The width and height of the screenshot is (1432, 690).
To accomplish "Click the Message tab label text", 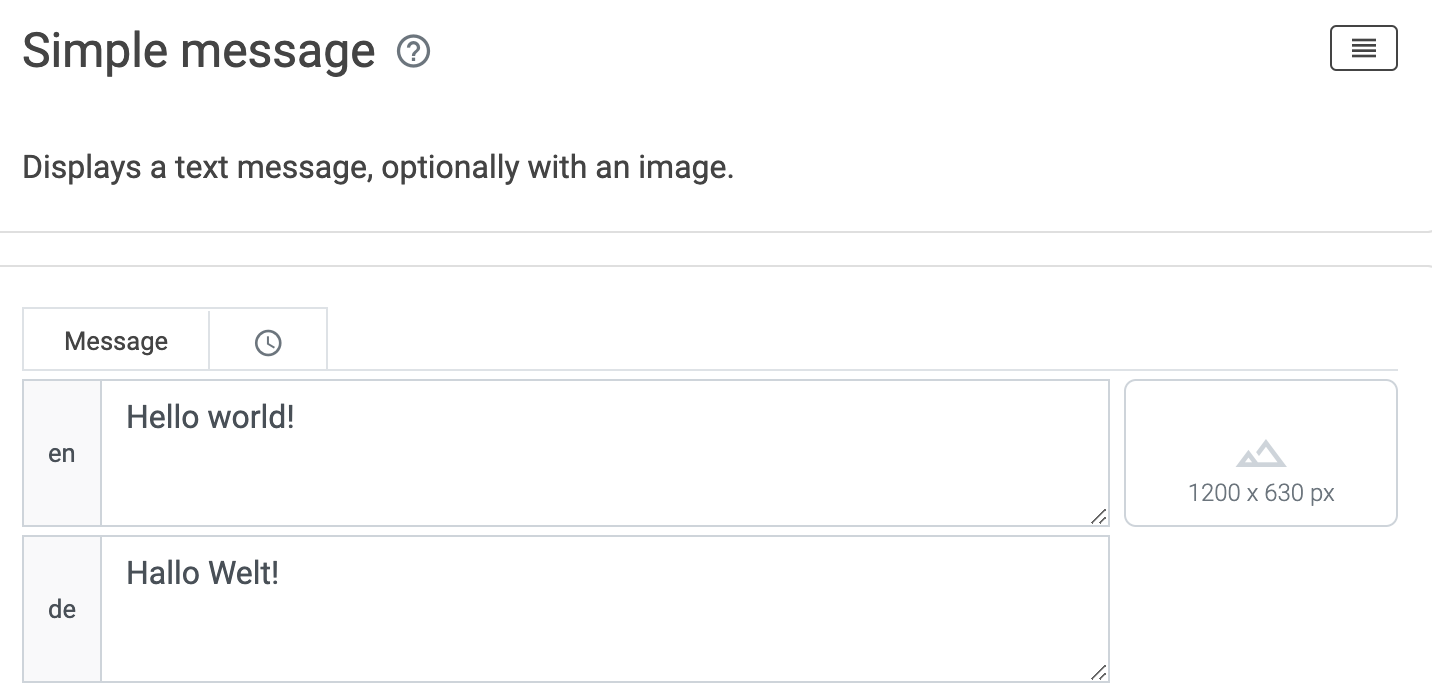I will (x=115, y=340).
